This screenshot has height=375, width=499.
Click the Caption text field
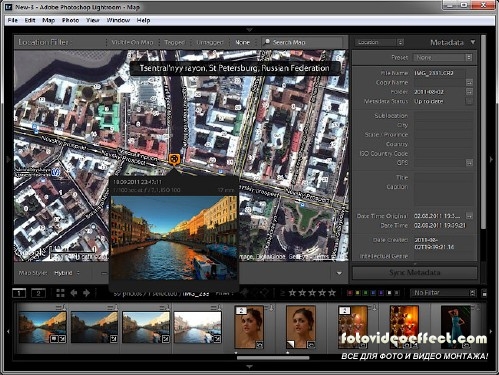(443, 195)
